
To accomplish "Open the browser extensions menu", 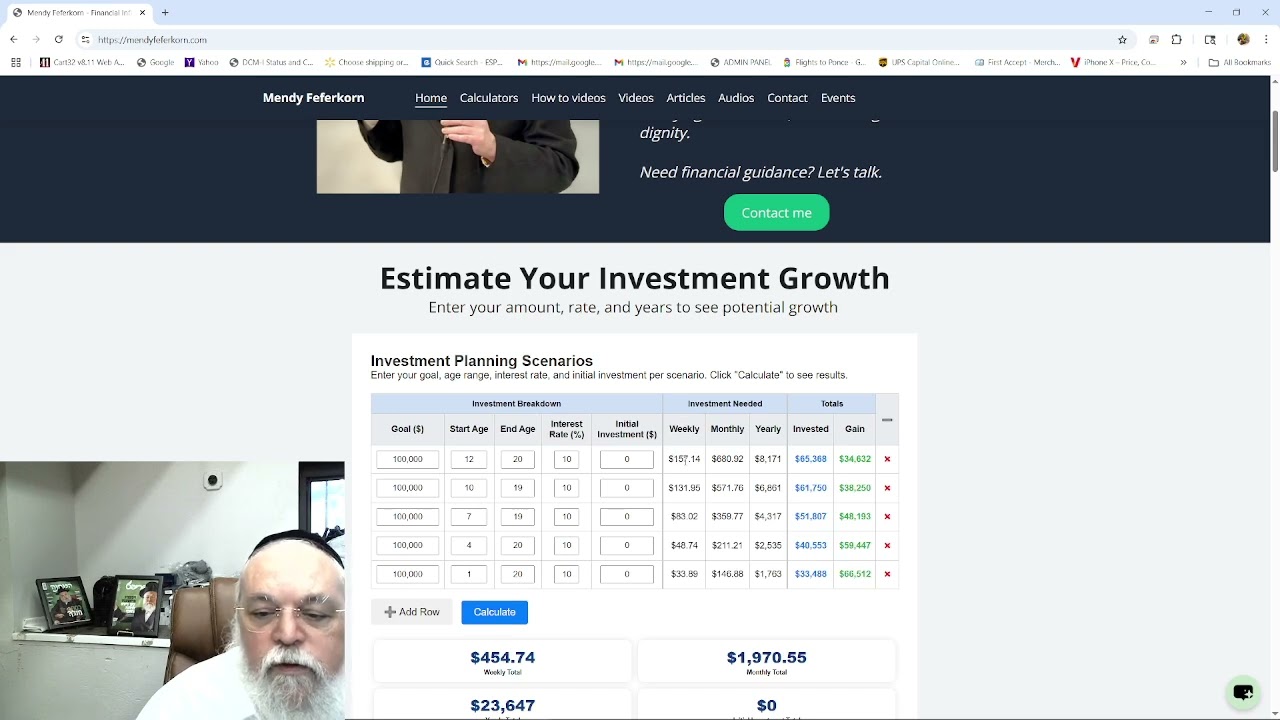I will pos(1177,39).
